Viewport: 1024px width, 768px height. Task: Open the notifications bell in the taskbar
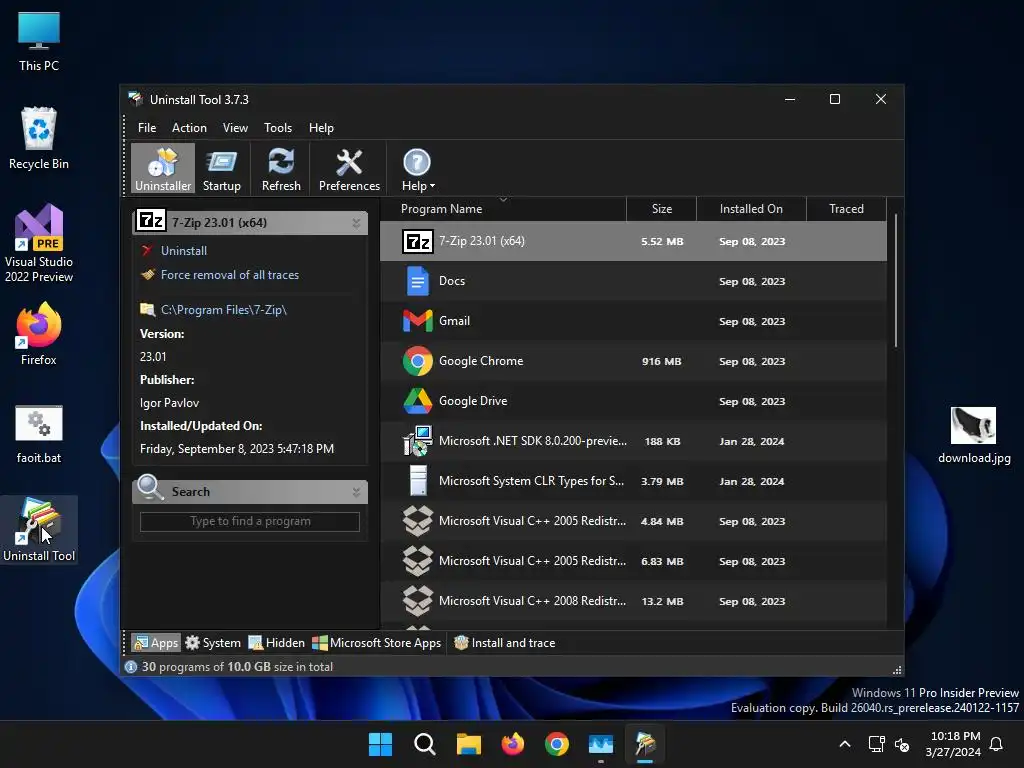pyautogui.click(x=996, y=744)
